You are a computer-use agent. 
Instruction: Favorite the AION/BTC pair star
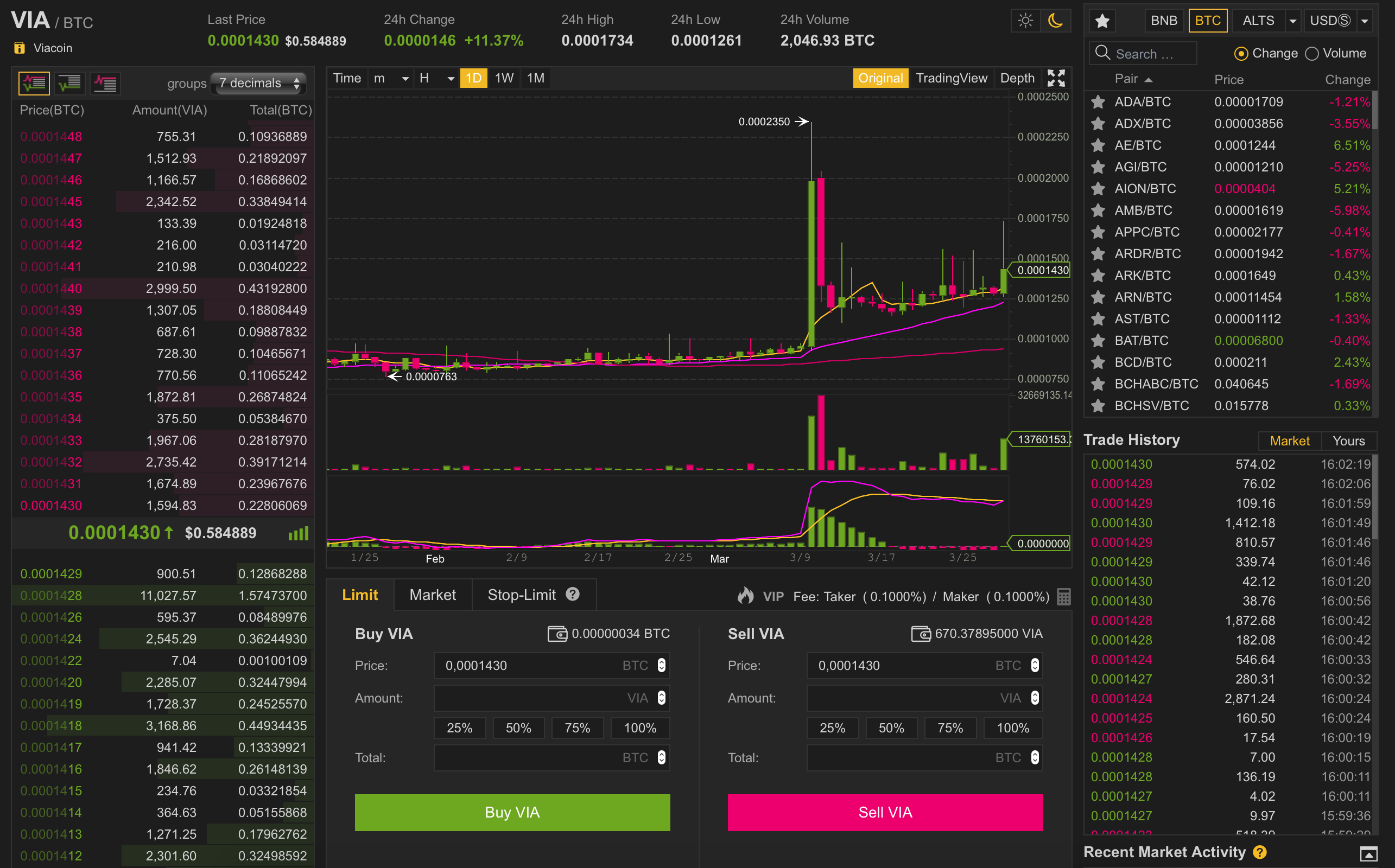tap(1098, 189)
